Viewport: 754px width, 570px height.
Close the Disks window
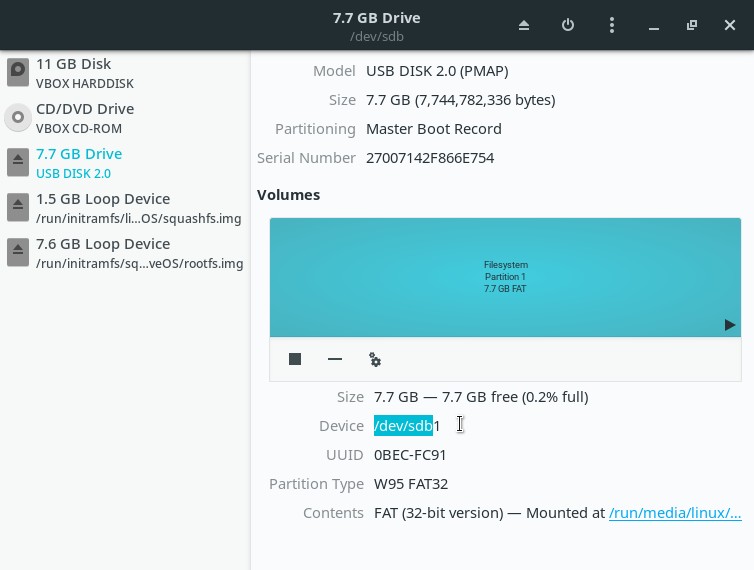729,25
